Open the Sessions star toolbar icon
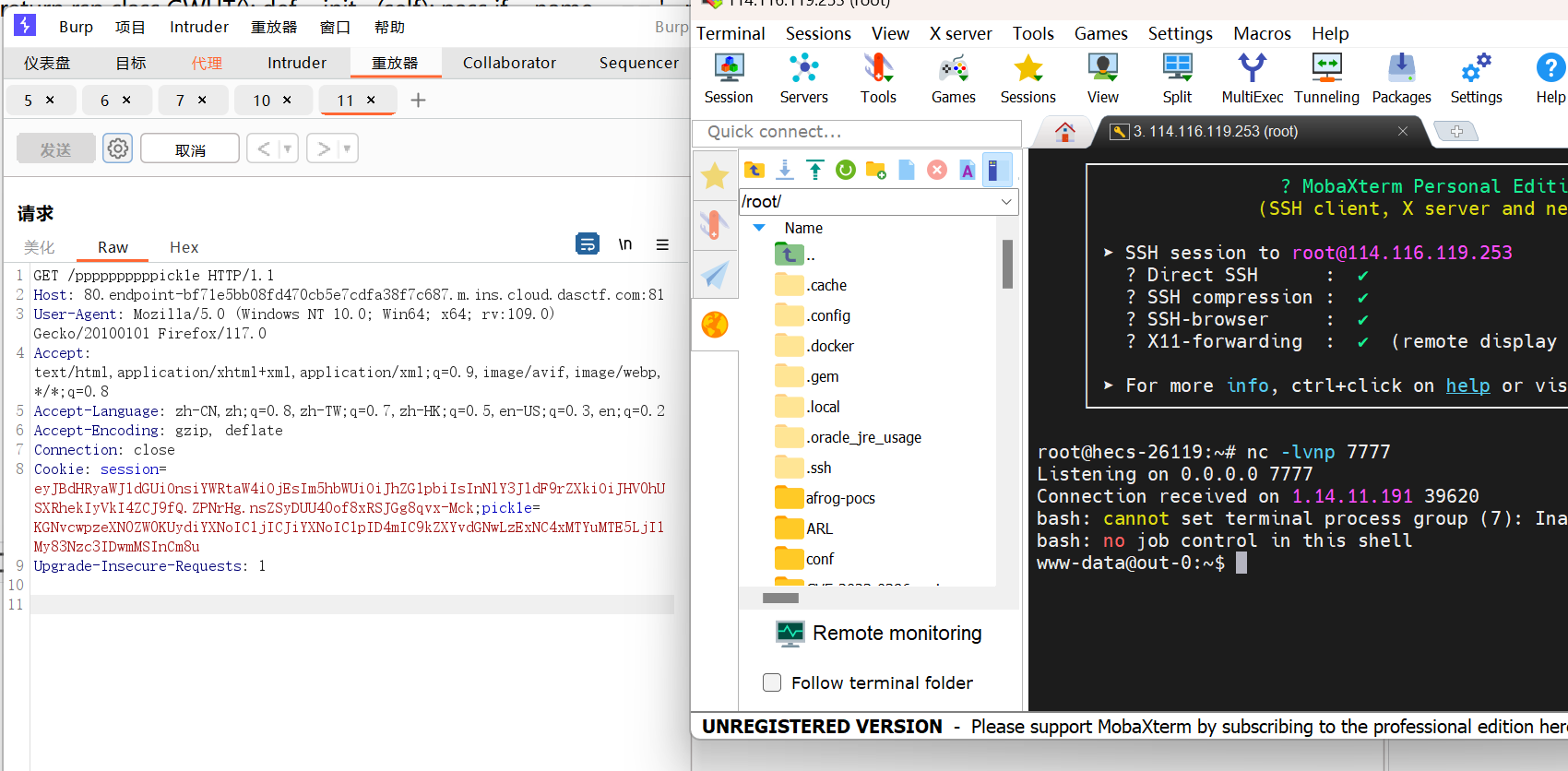 tap(1028, 78)
